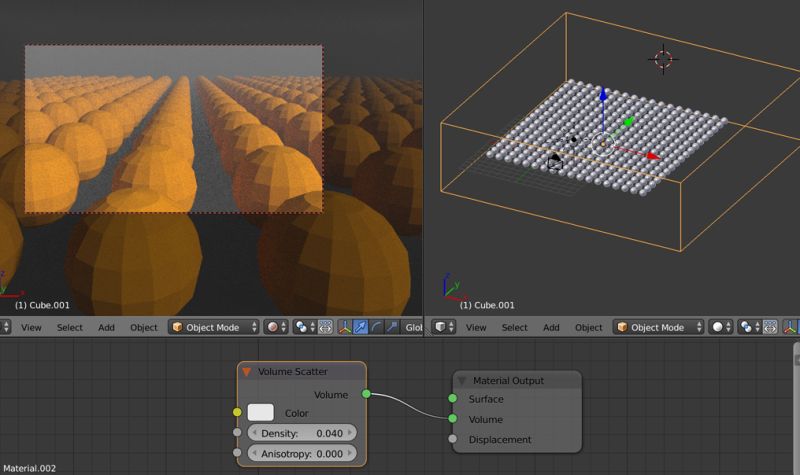
Task: Click Volume Scatter color swatch
Action: coord(260,412)
